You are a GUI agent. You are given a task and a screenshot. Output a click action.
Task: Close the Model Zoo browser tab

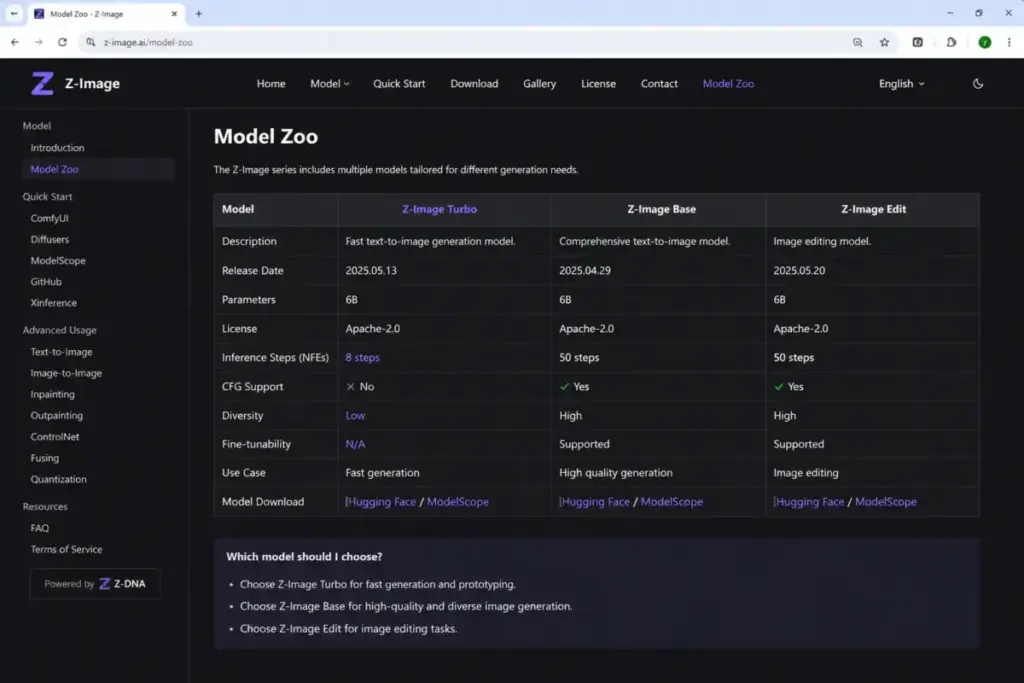tap(174, 14)
